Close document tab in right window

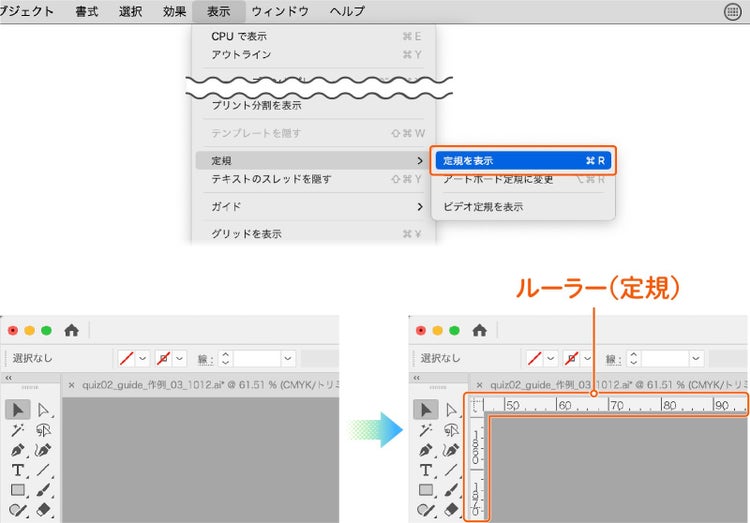click(x=479, y=385)
